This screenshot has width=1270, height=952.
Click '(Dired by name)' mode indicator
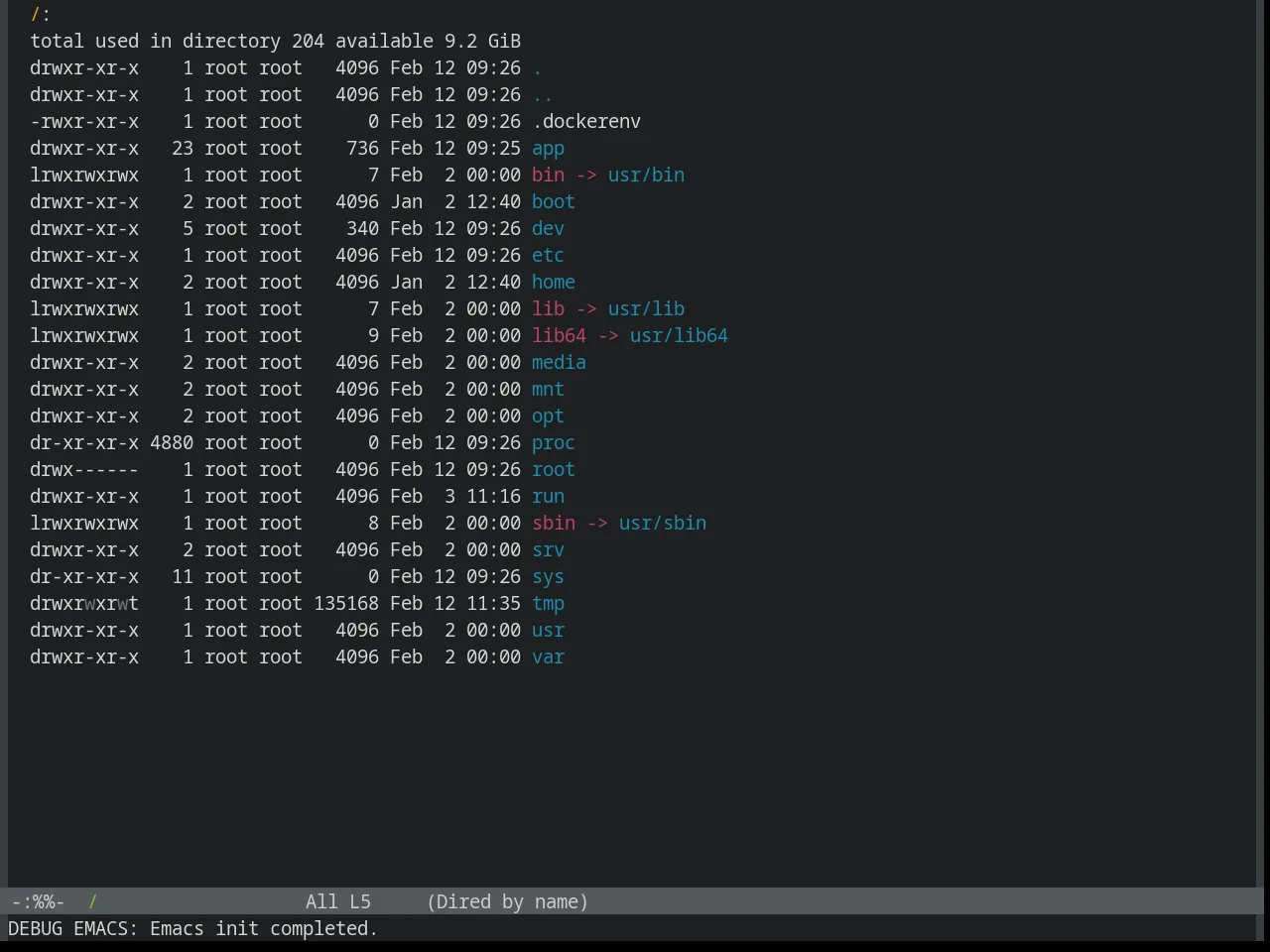pos(508,901)
